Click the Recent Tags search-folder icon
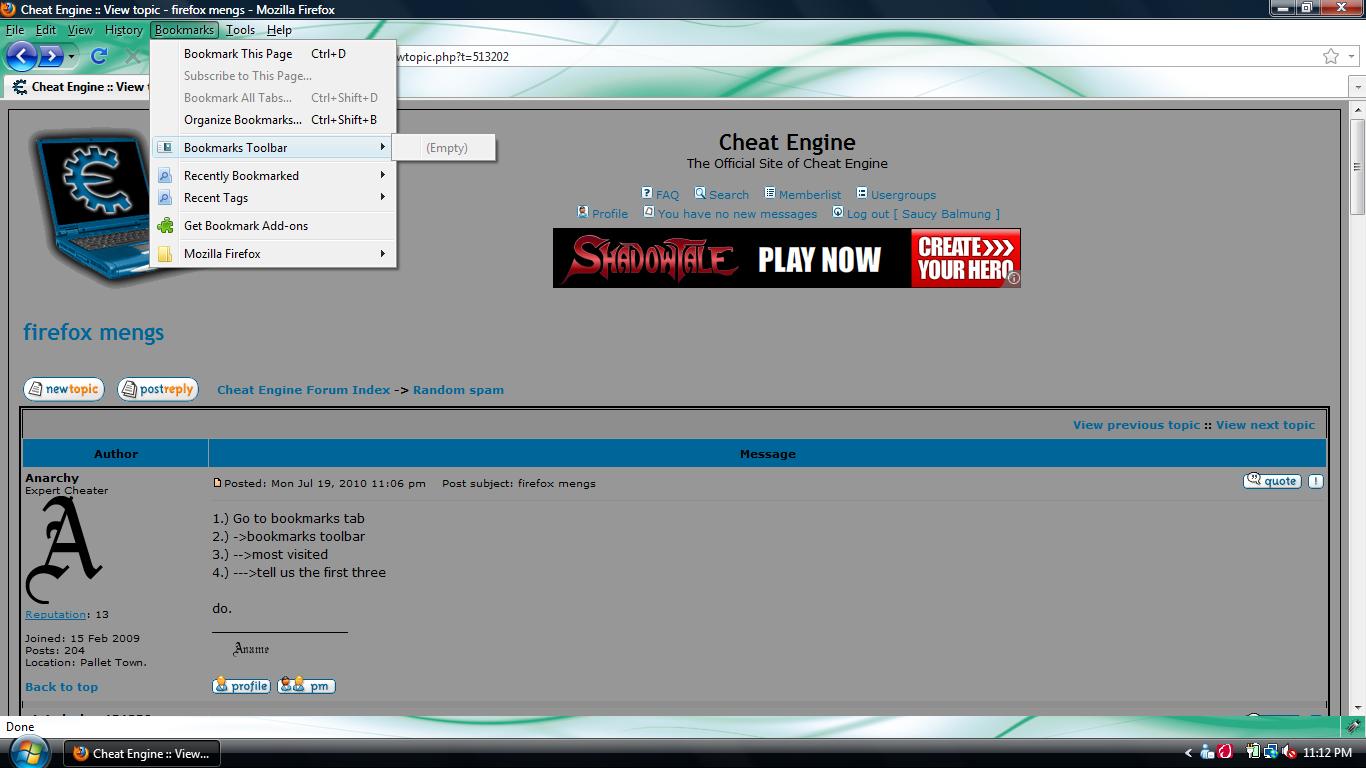 (x=165, y=198)
